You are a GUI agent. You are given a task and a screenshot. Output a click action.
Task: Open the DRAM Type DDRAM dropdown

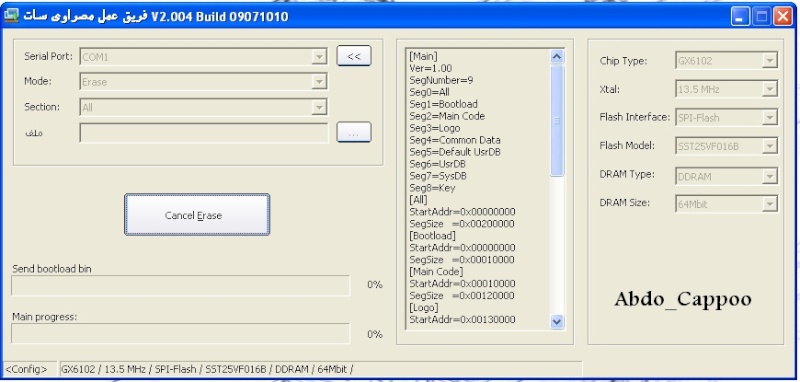click(x=727, y=176)
